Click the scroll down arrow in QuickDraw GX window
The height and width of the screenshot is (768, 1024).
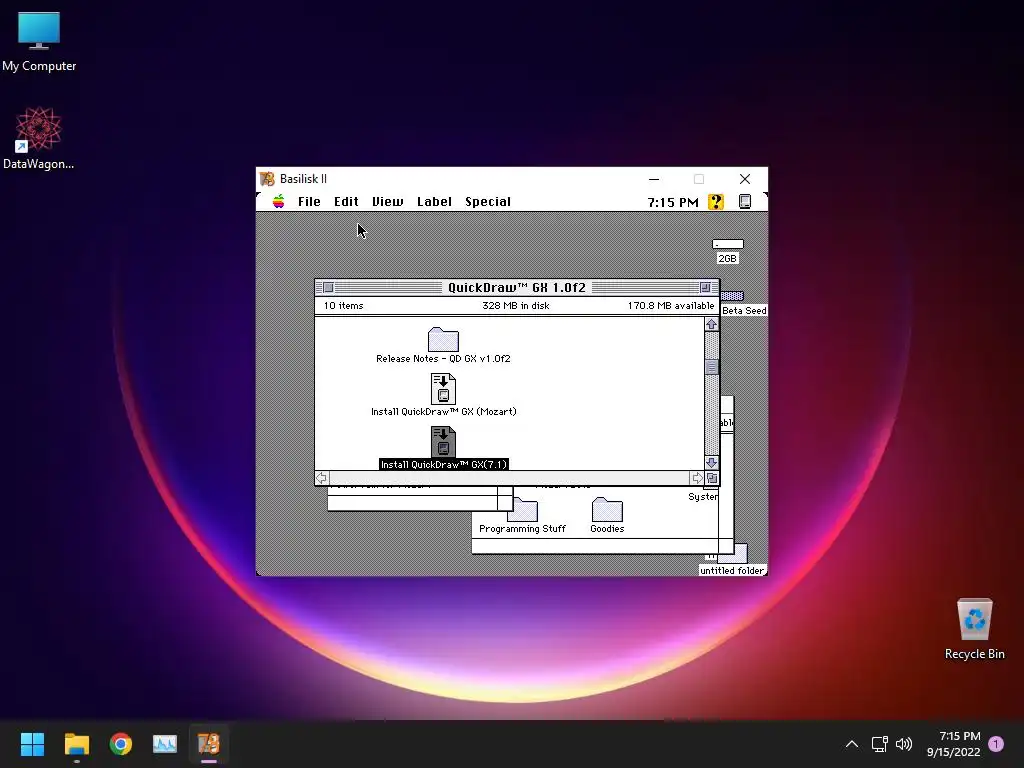point(711,463)
